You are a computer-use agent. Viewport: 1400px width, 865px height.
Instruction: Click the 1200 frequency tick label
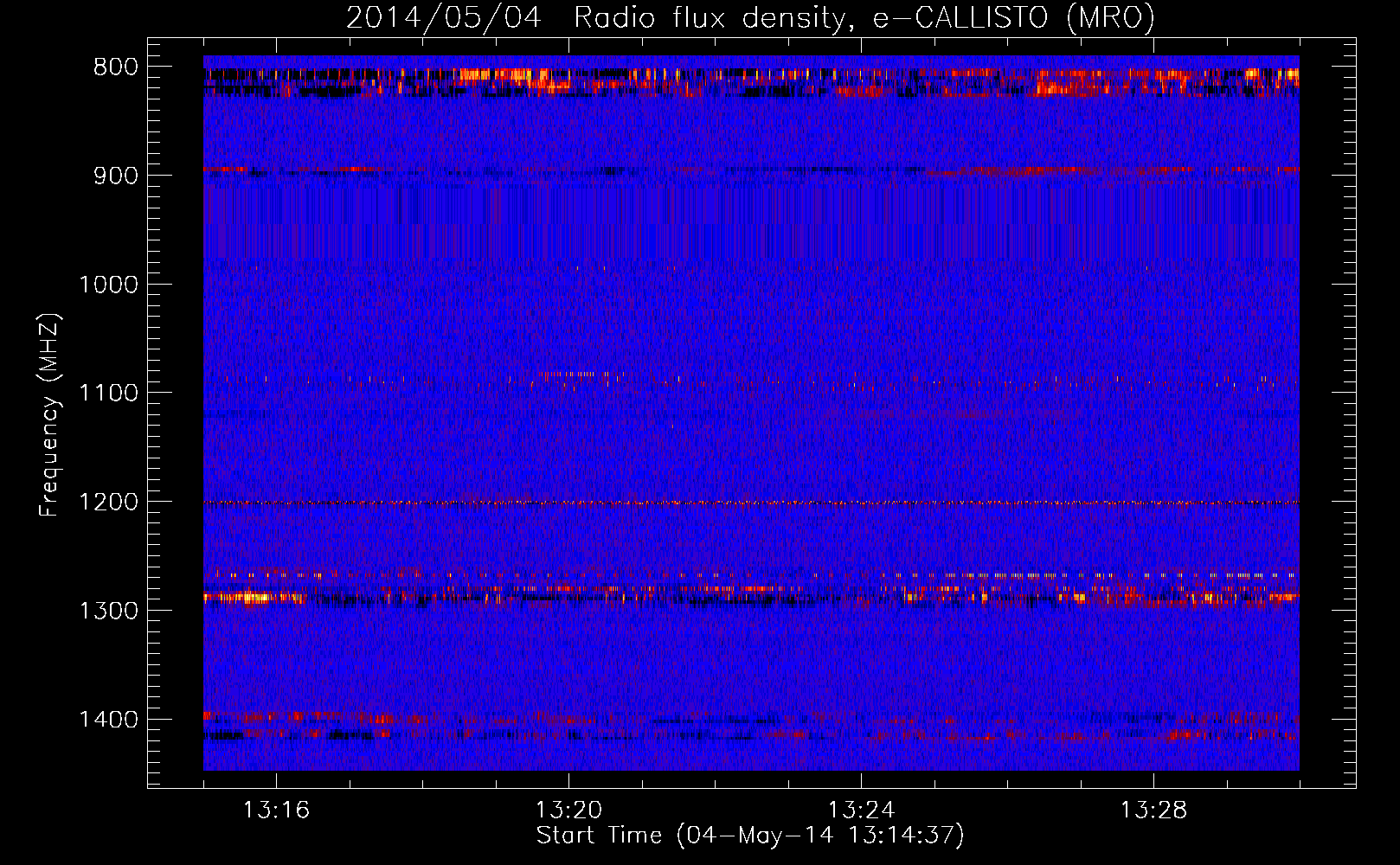[x=109, y=503]
